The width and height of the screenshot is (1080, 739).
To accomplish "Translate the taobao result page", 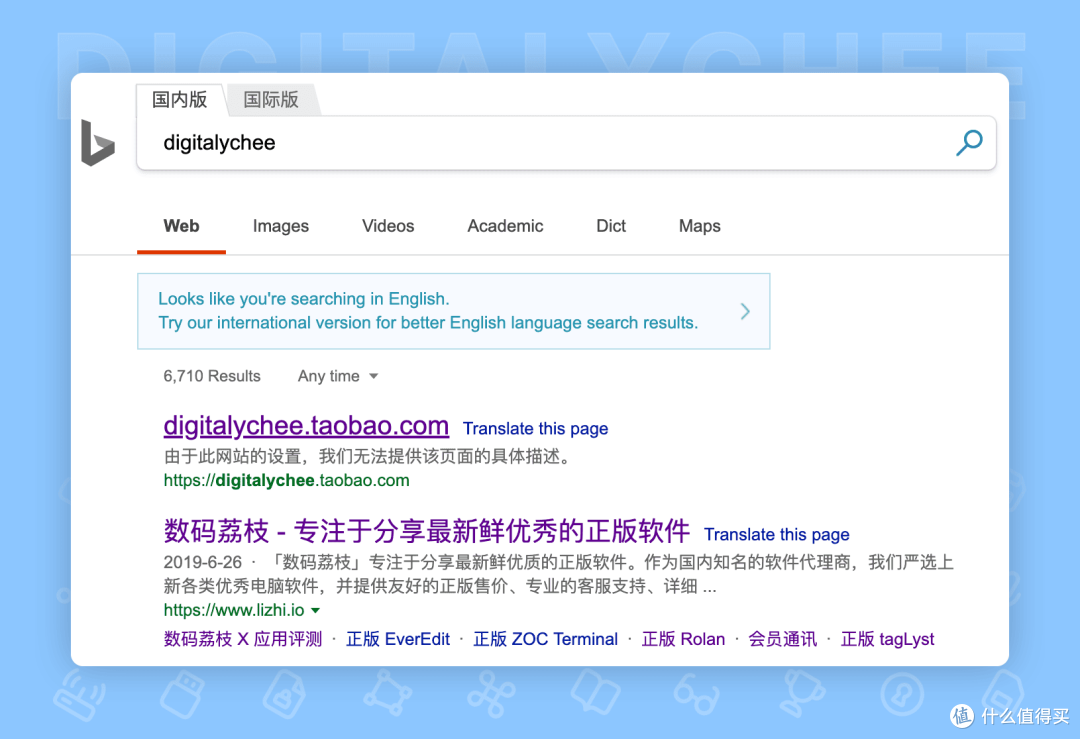I will pos(535,428).
